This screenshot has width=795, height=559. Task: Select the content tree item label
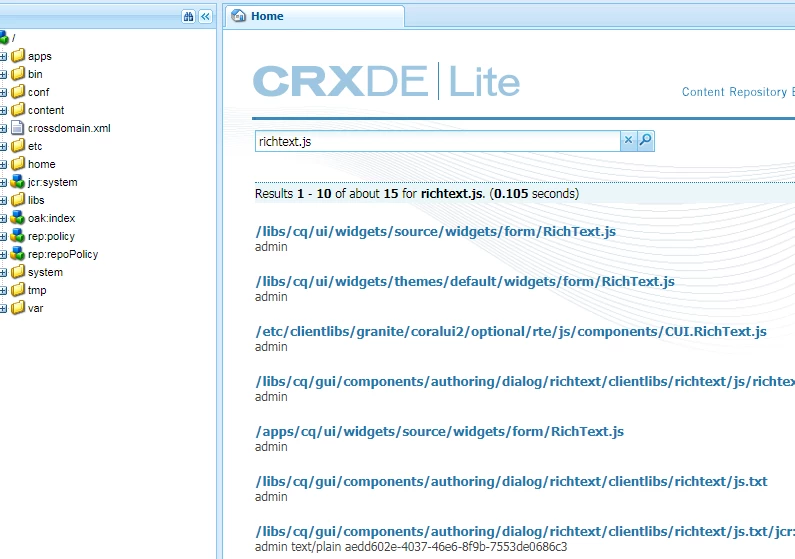46,110
